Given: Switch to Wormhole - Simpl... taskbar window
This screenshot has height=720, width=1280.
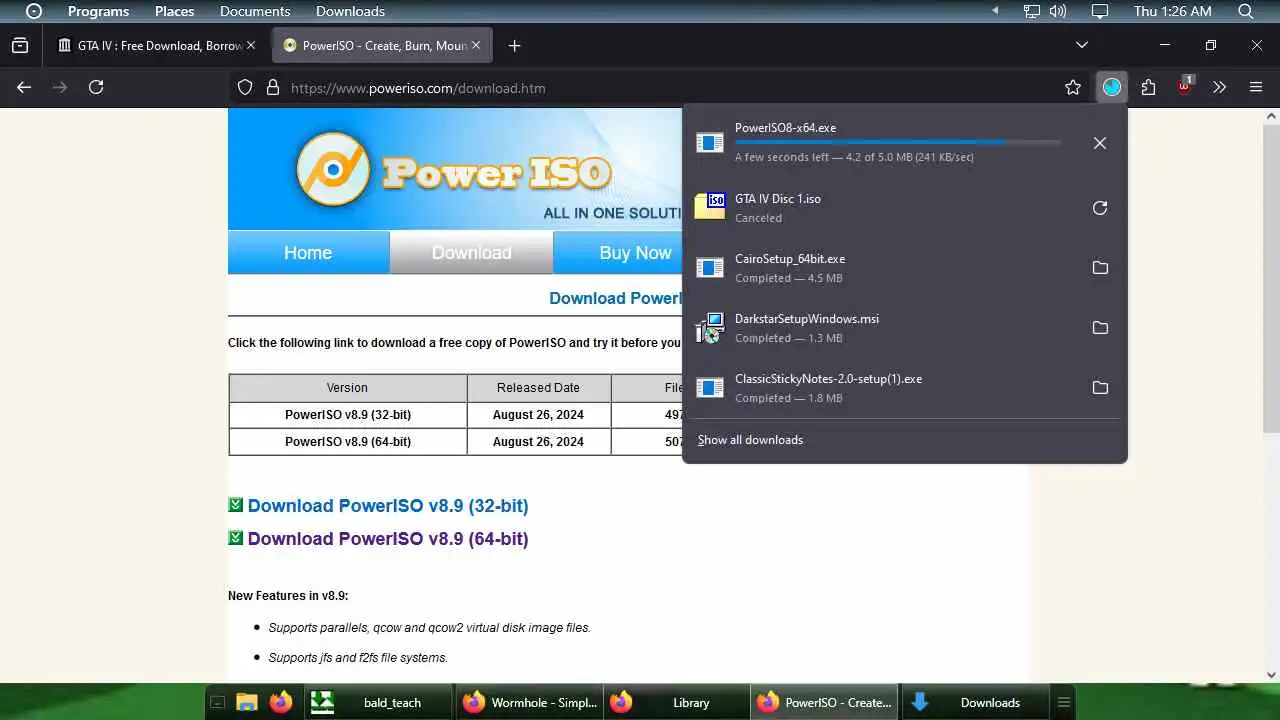Looking at the screenshot, I should tap(529, 702).
